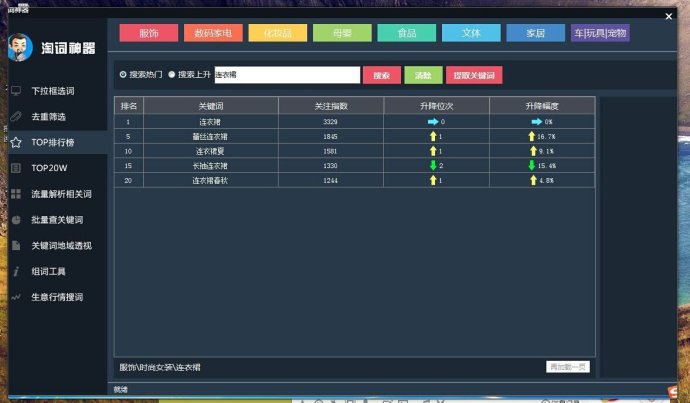Click the 提取关键词 button
690x403 pixels.
tap(474, 75)
